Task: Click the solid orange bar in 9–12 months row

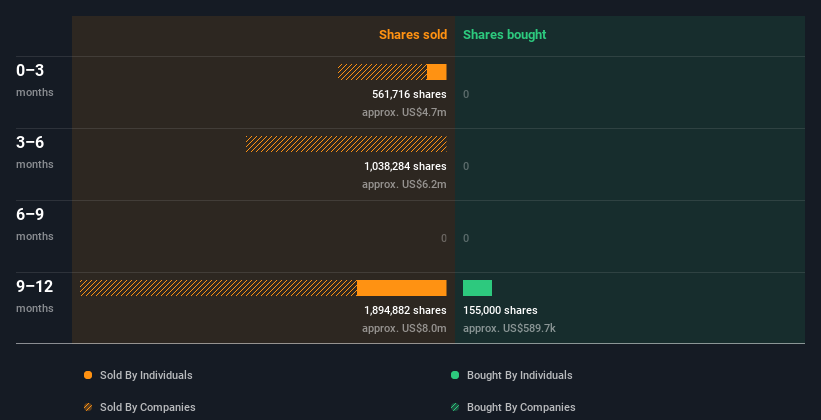Action: pos(402,288)
